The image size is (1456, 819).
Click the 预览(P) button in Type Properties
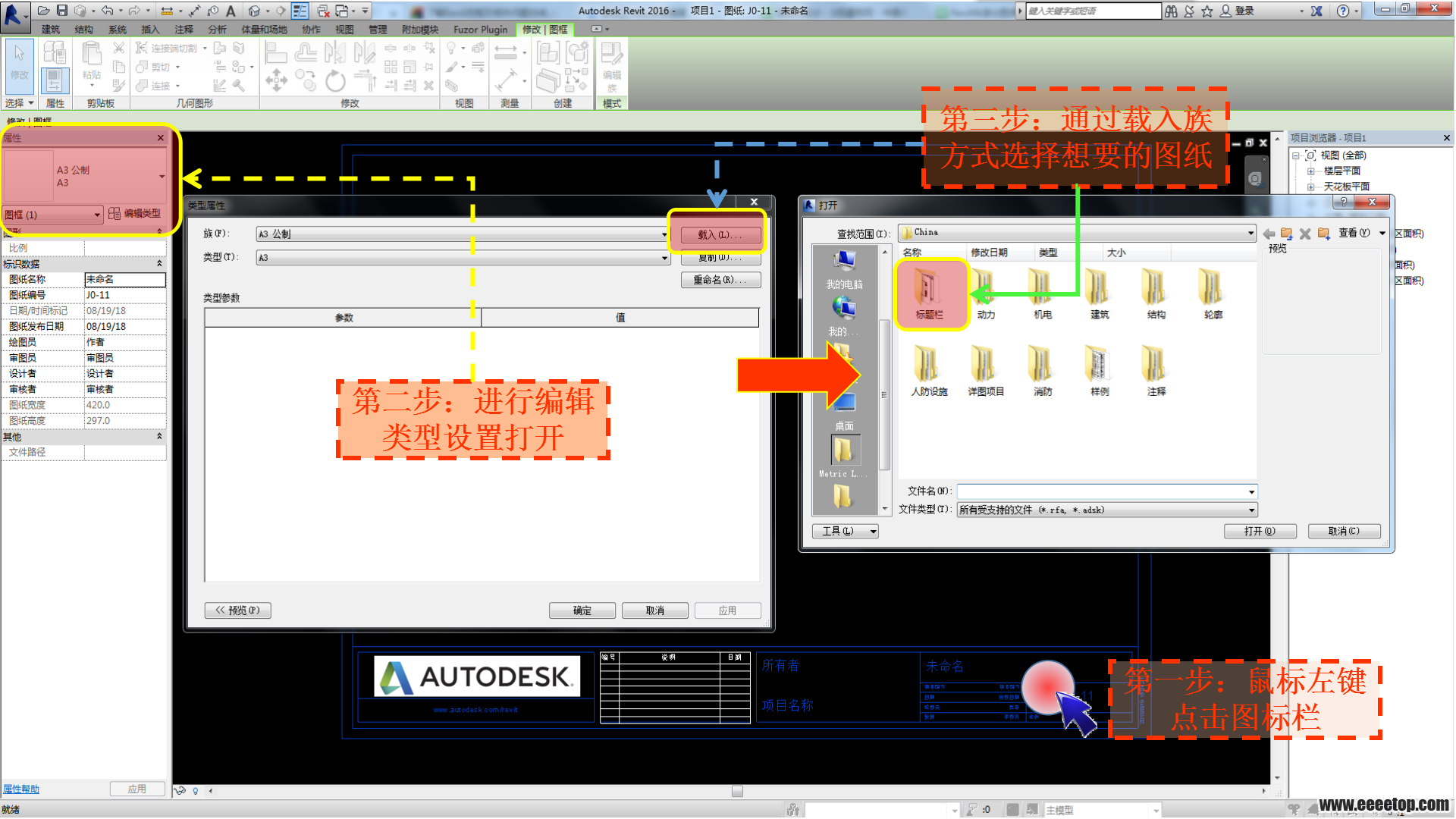pos(237,610)
